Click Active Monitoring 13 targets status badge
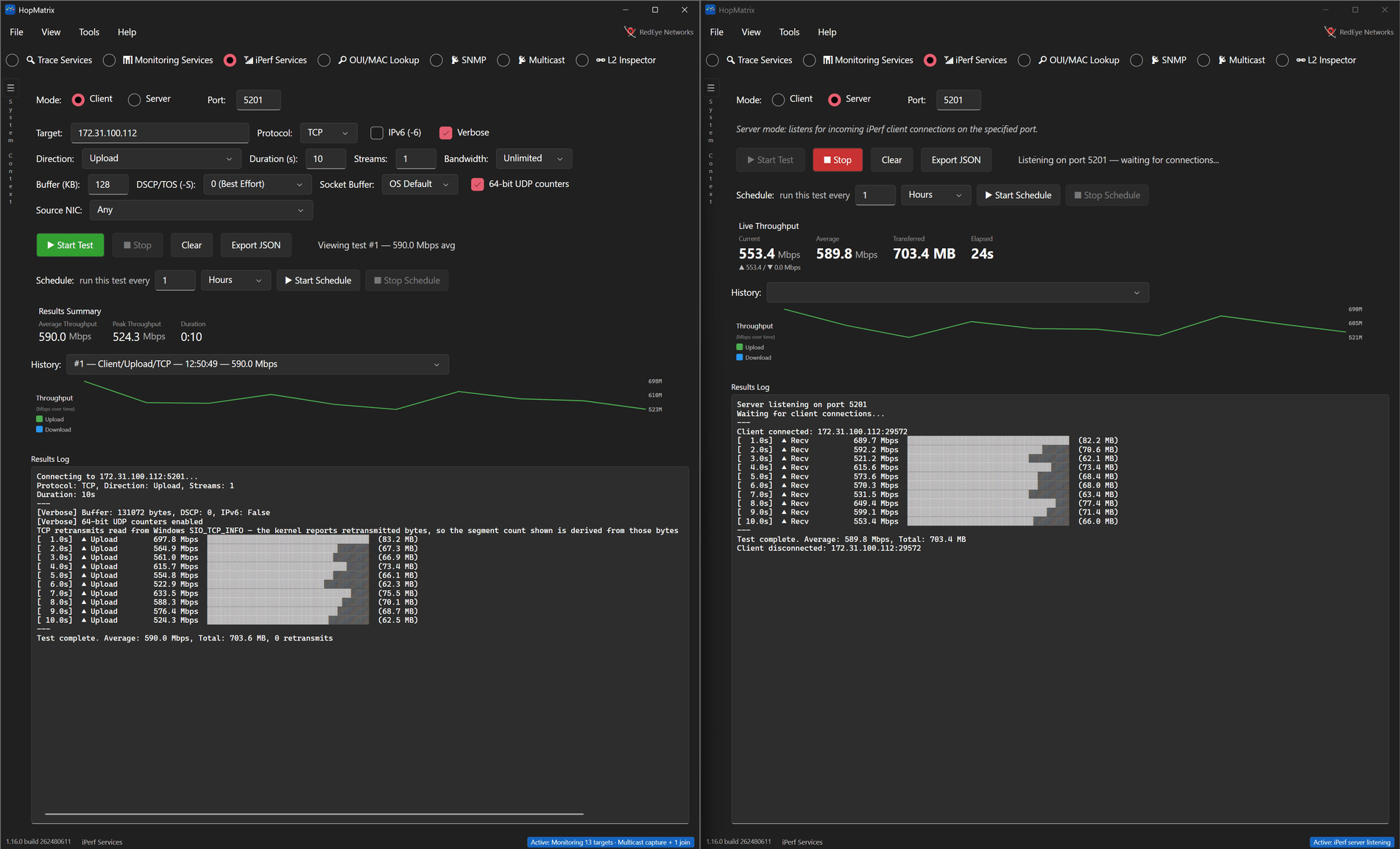The width and height of the screenshot is (1400, 849). pos(610,842)
